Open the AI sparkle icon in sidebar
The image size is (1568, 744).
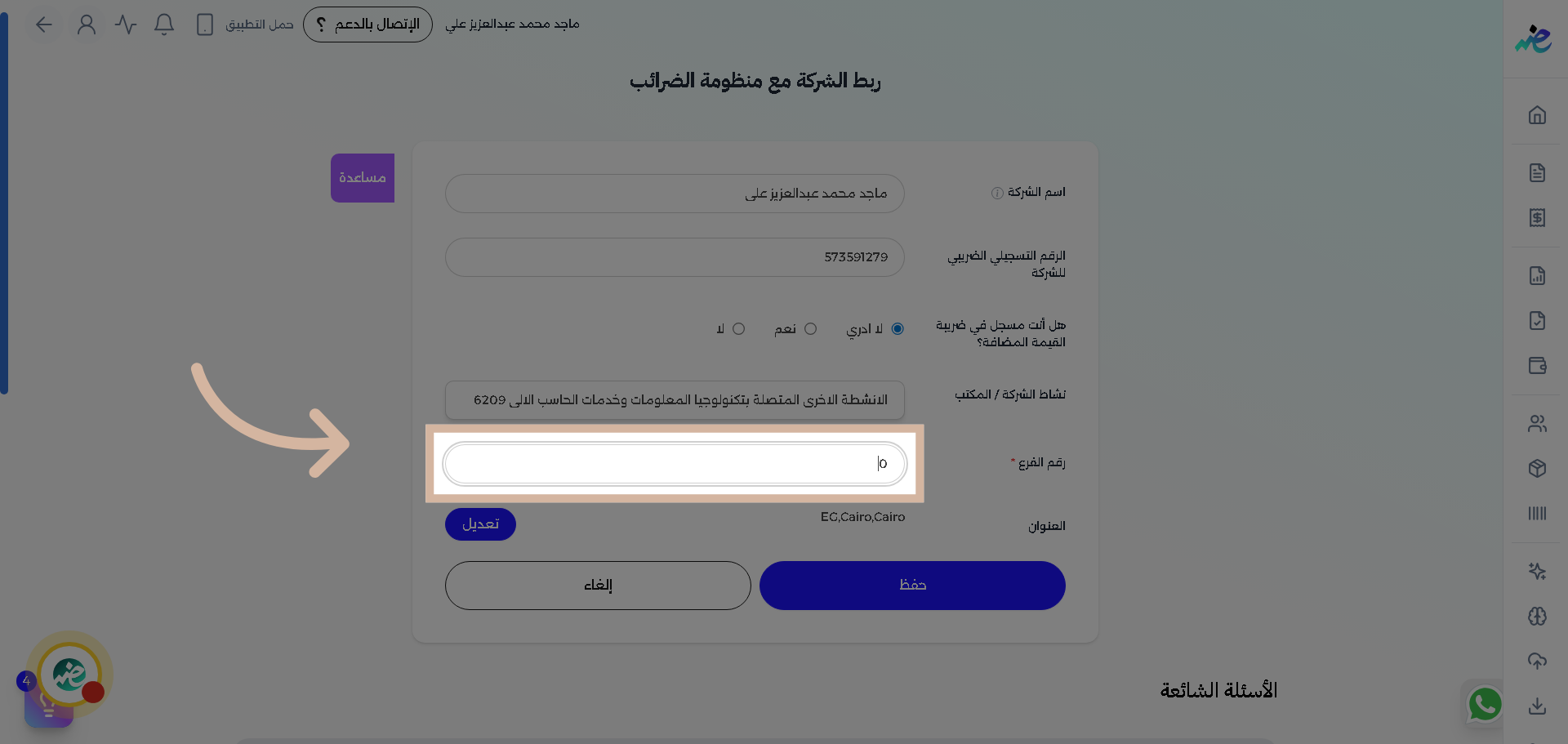point(1538,572)
